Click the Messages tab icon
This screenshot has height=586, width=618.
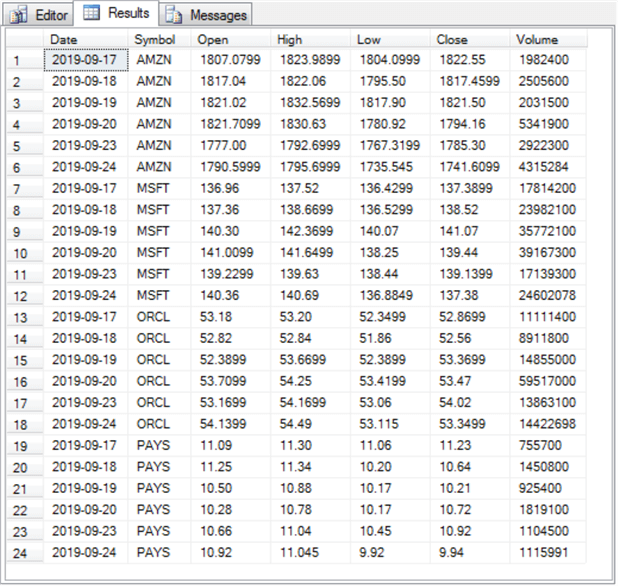(x=173, y=15)
